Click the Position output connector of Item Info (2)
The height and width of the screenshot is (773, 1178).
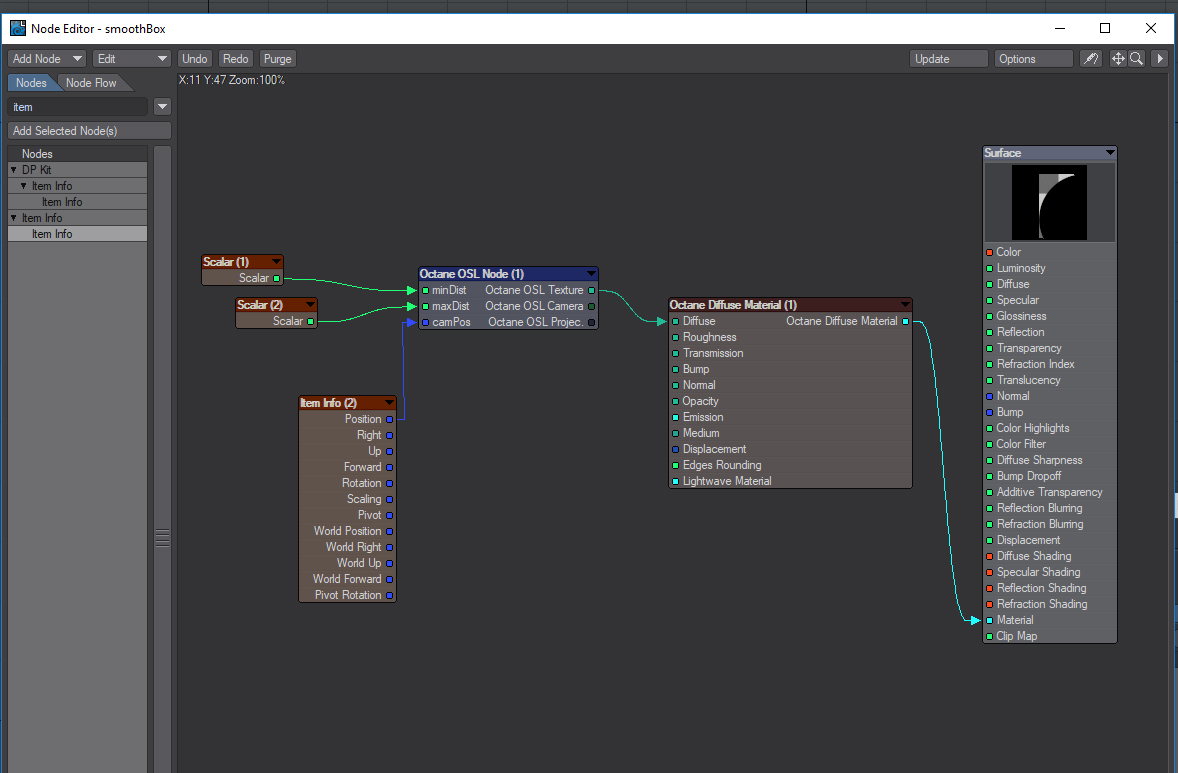tap(389, 419)
